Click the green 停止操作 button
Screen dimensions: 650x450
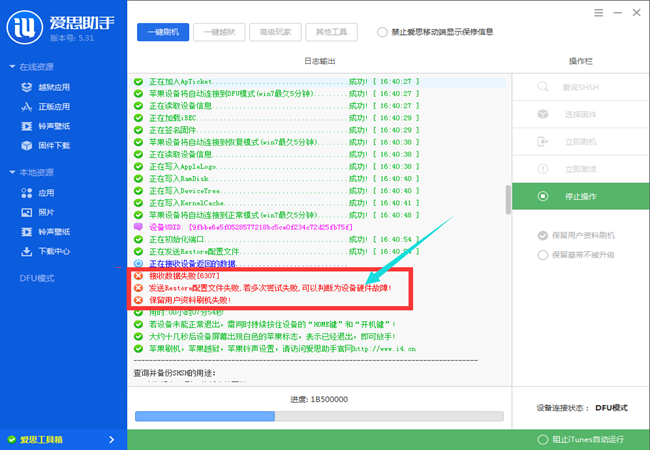[580, 196]
